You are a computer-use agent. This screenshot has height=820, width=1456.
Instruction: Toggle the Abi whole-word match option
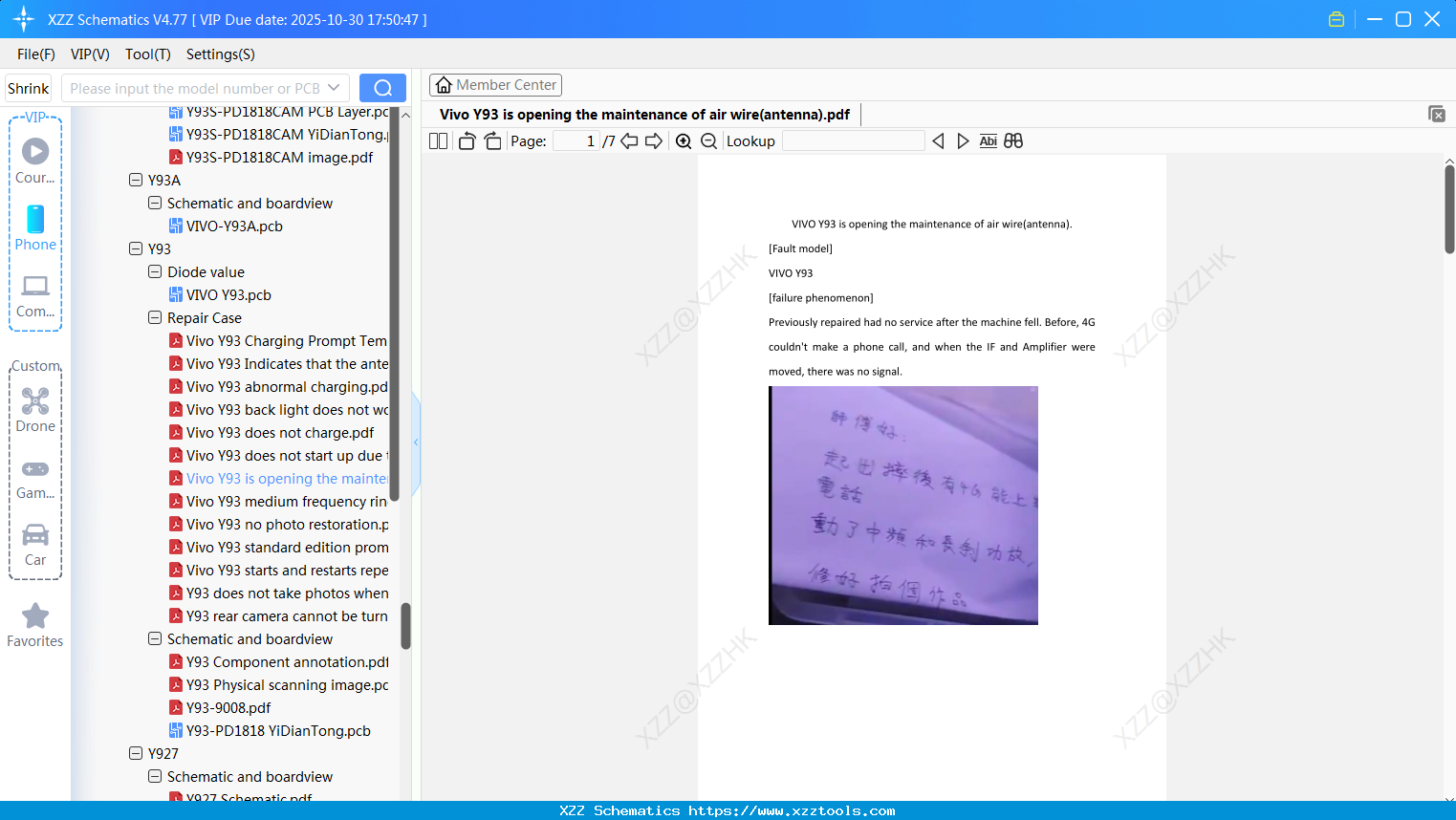point(989,141)
